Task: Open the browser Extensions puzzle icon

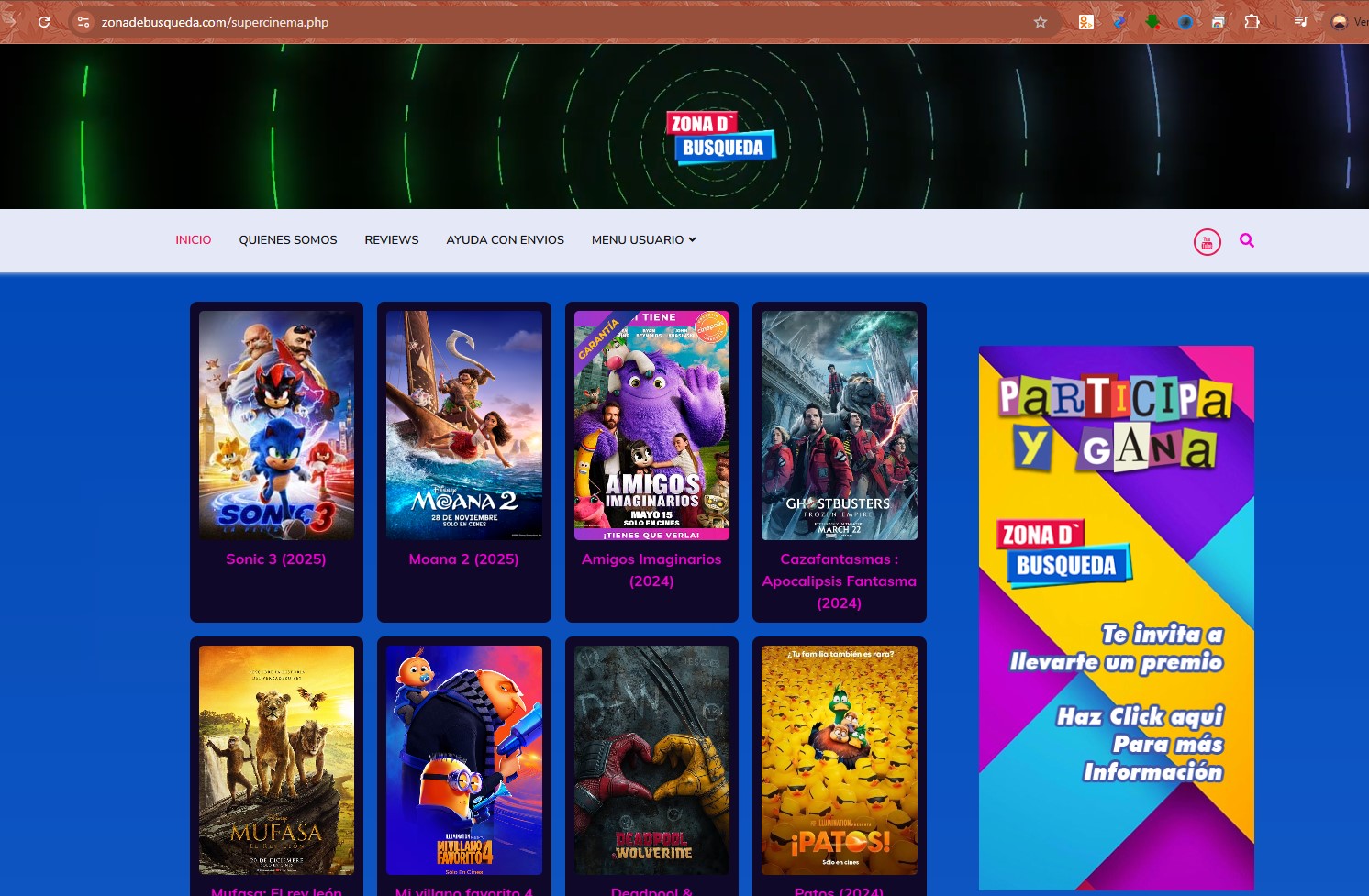Action: (1252, 22)
